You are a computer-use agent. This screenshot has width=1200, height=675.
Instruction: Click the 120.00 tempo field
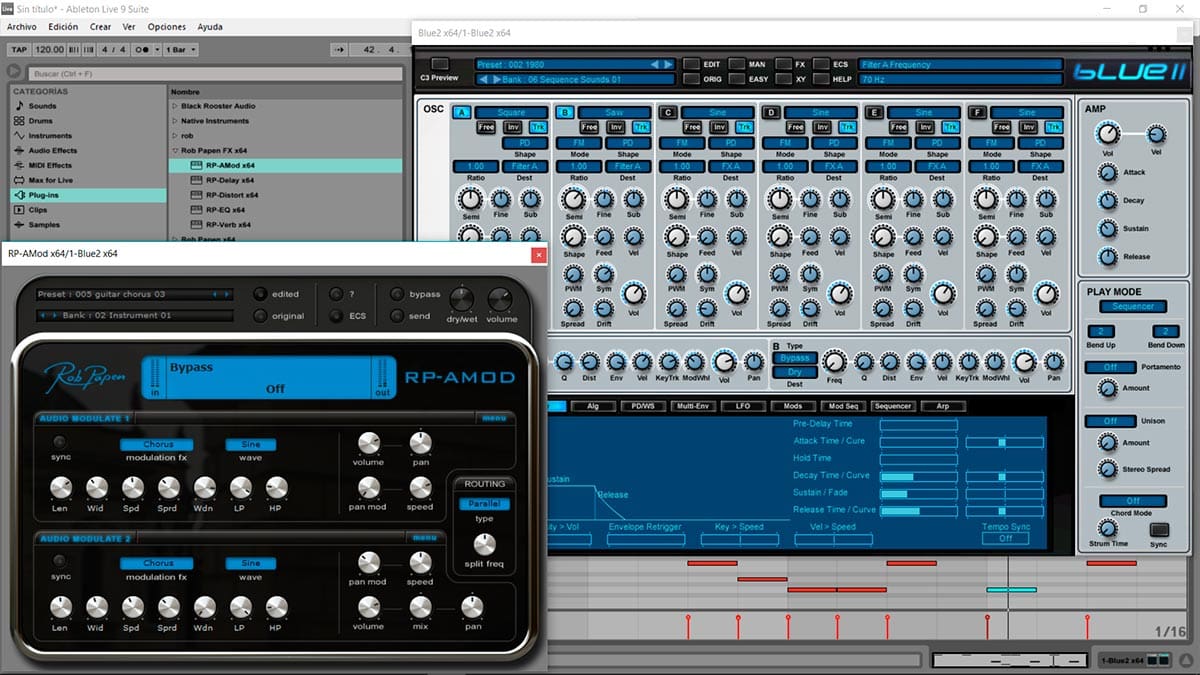pyautogui.click(x=49, y=49)
